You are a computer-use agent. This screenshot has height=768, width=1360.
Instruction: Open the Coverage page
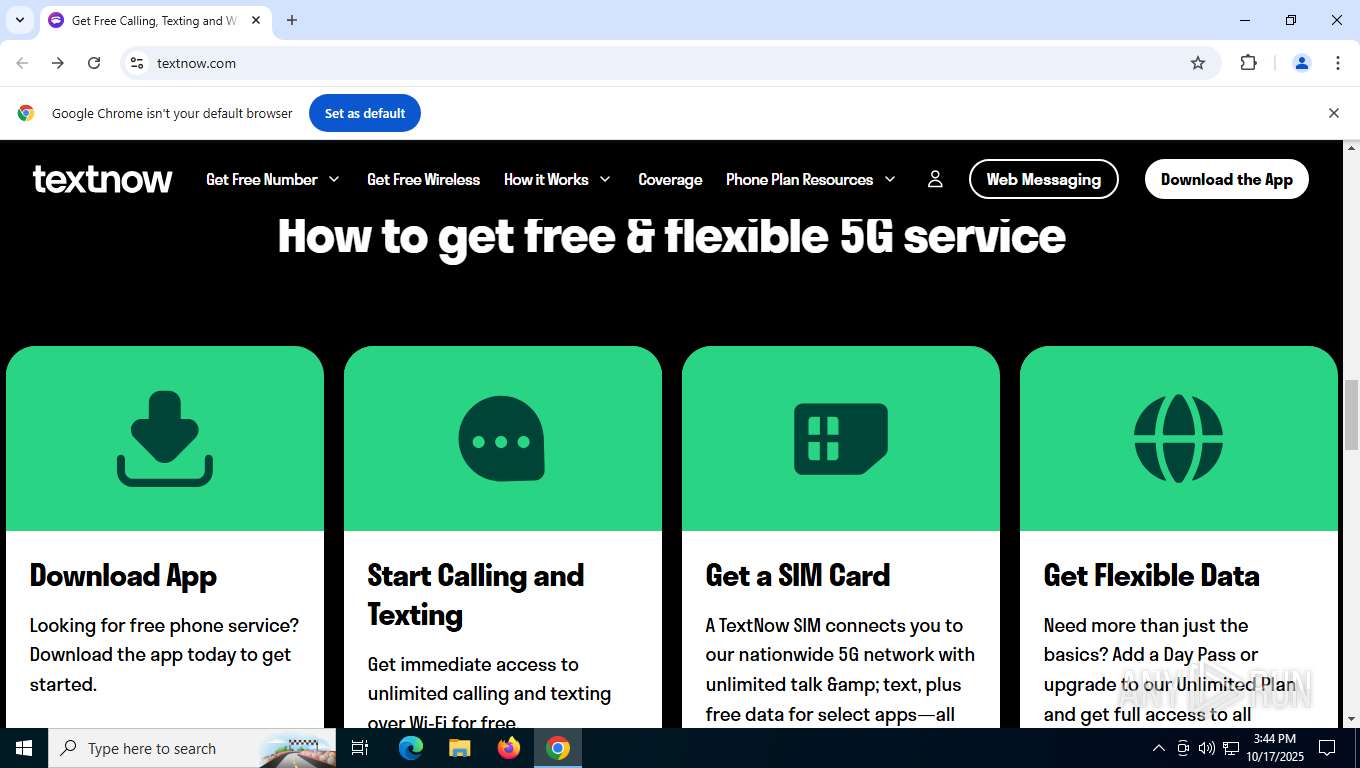pos(670,179)
